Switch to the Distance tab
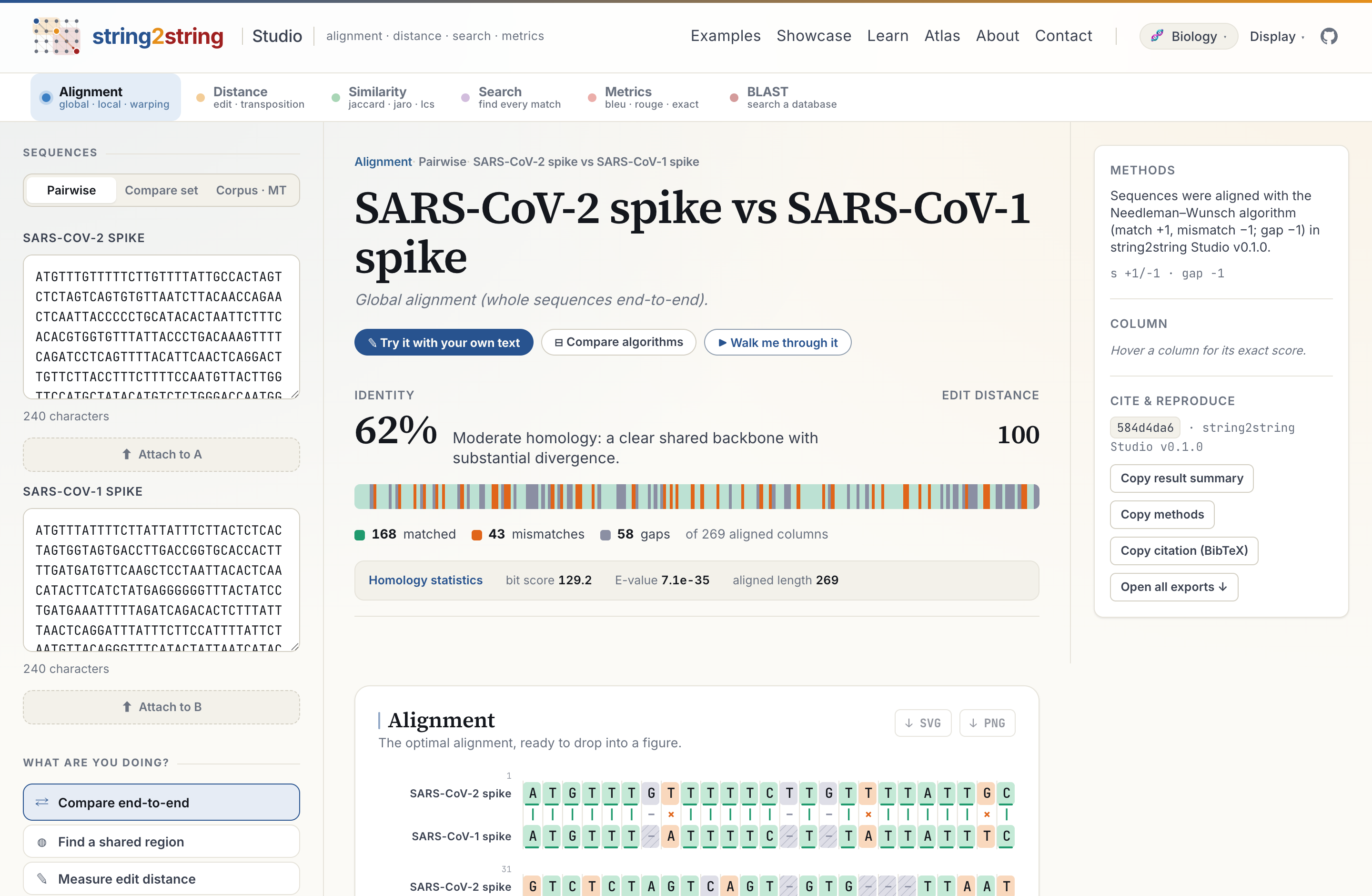This screenshot has height=896, width=1372. [x=251, y=97]
